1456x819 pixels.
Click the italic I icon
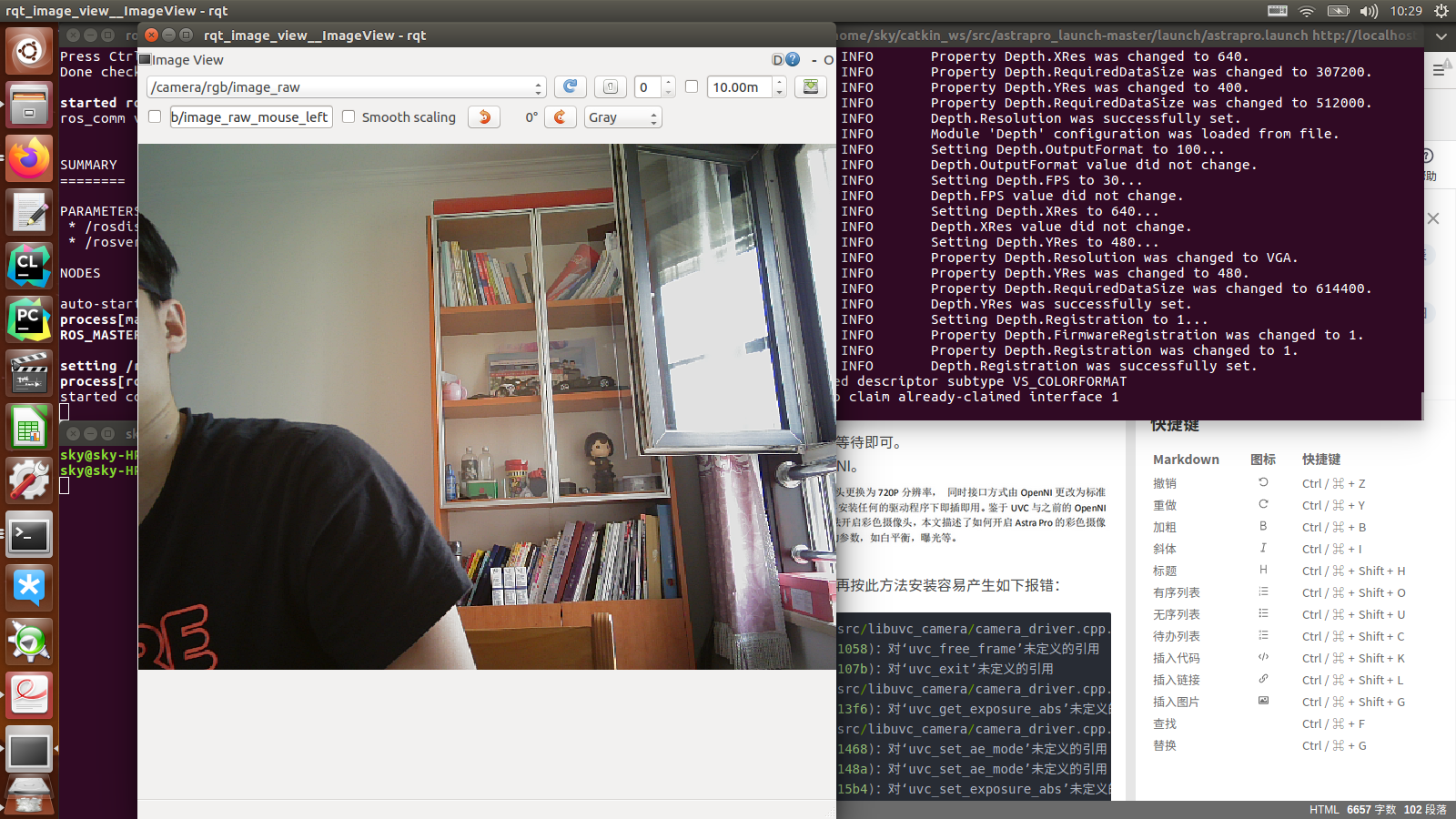(1263, 548)
